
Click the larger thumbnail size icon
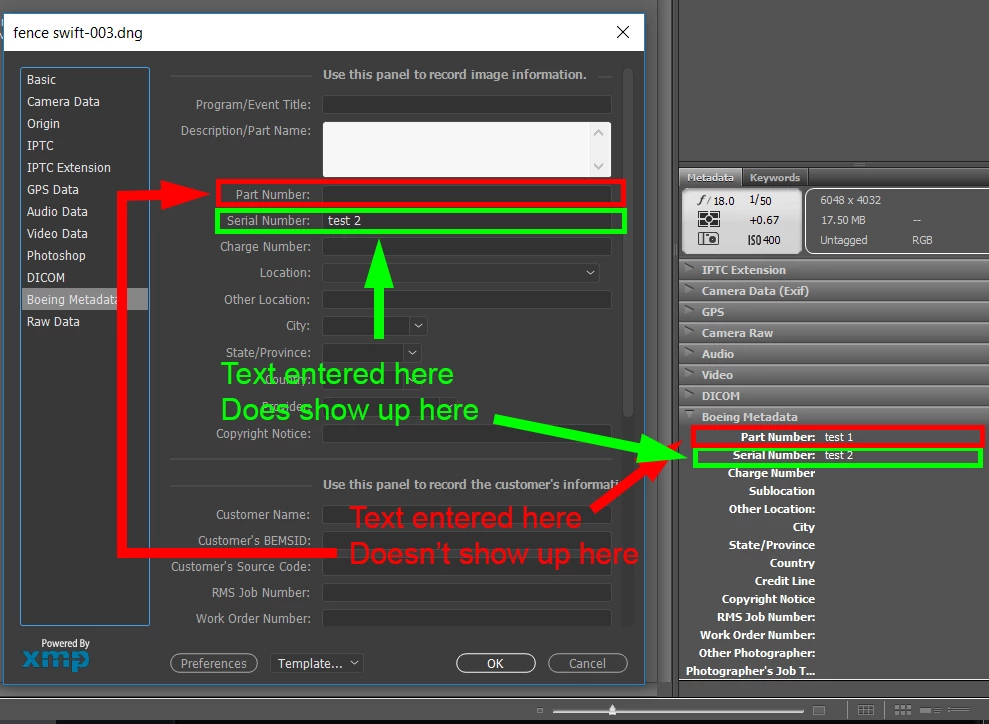coord(819,710)
